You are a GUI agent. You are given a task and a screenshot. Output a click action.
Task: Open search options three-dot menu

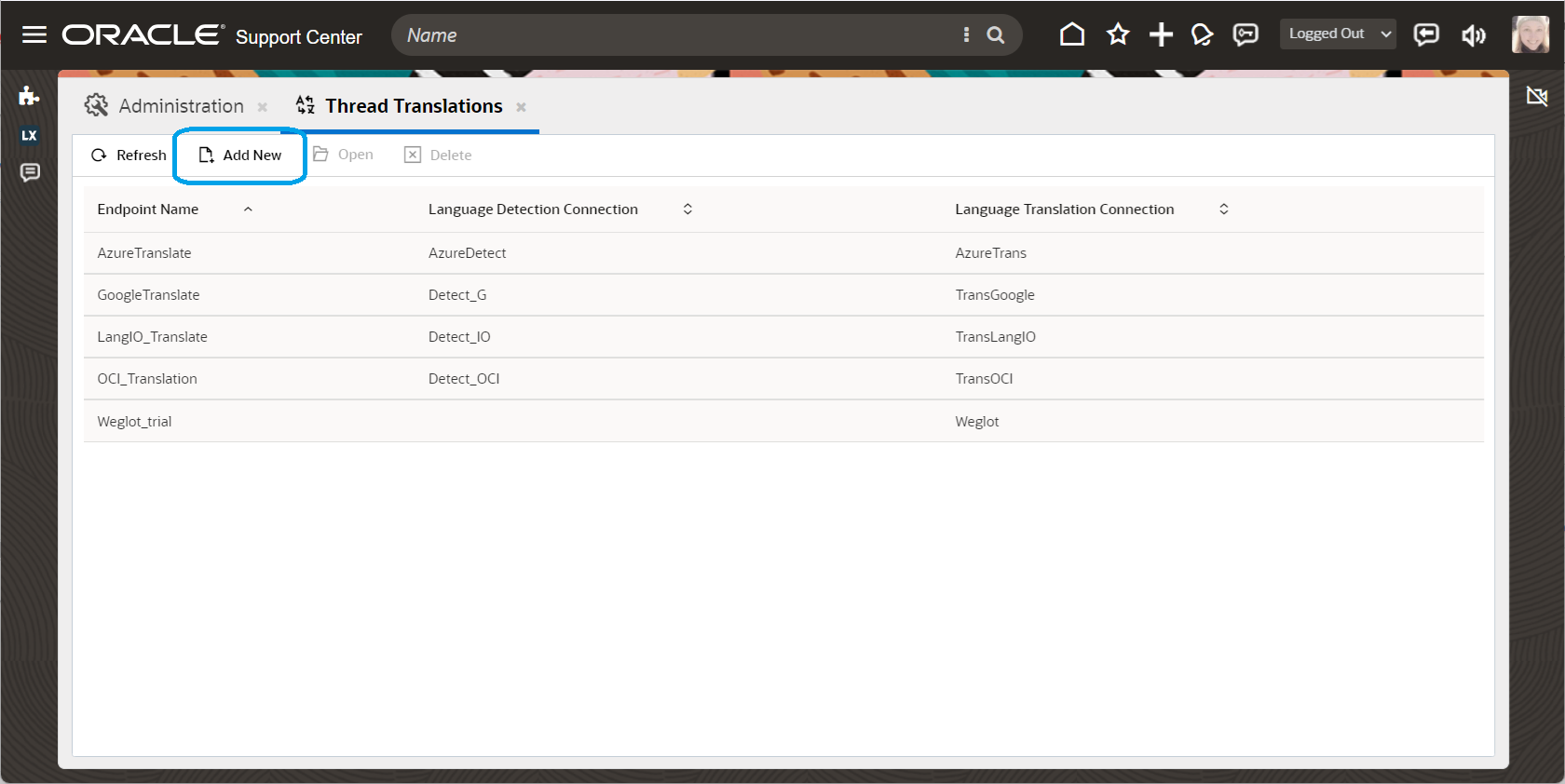coord(966,35)
